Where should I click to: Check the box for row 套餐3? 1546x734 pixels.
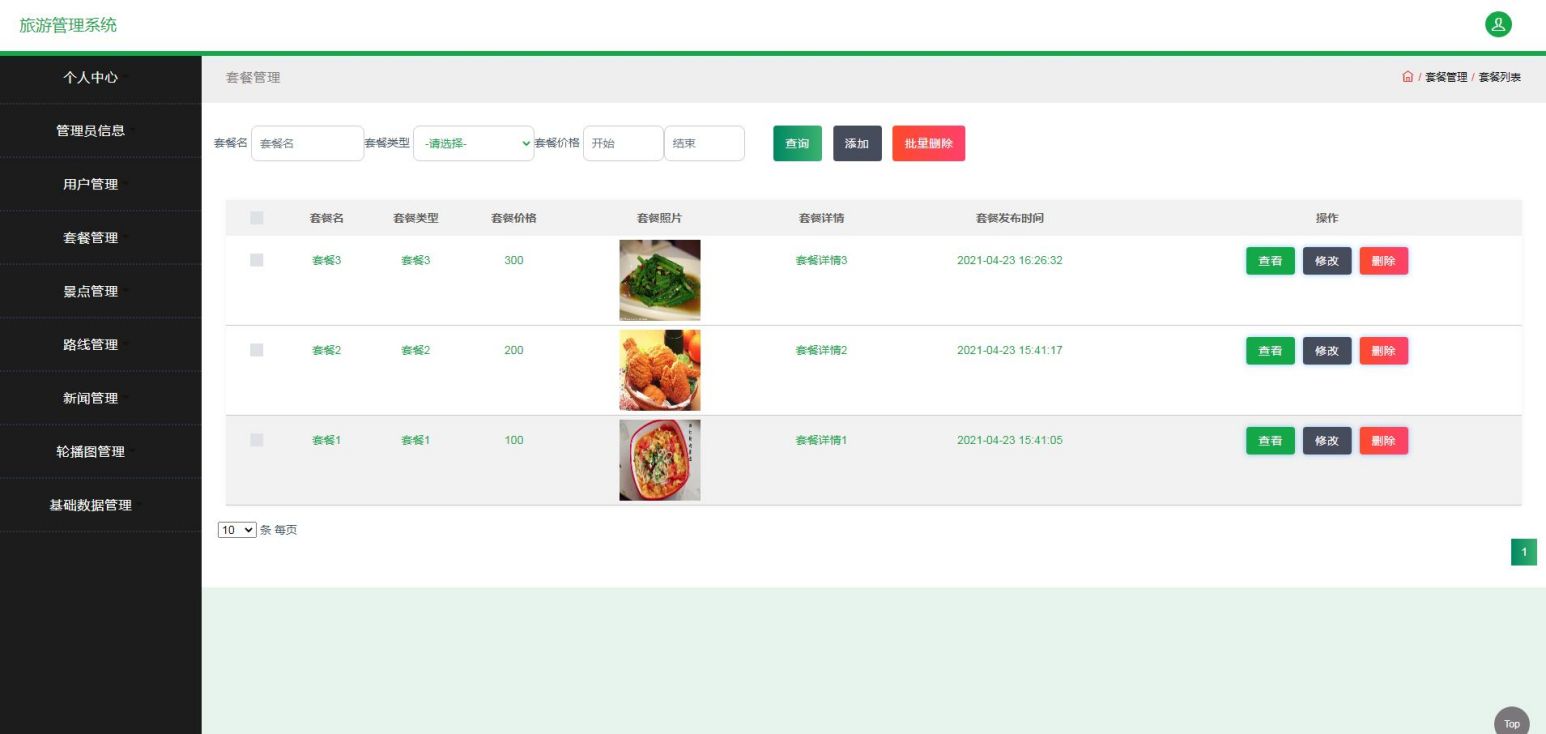[x=257, y=260]
